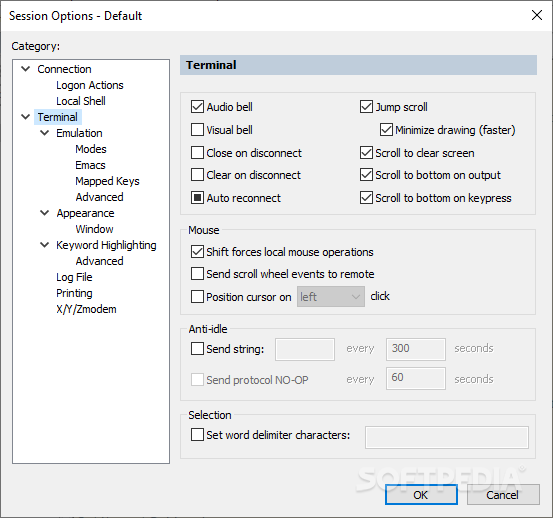Enable Set word delimiter characters
This screenshot has height=518, width=553.
click(x=197, y=435)
